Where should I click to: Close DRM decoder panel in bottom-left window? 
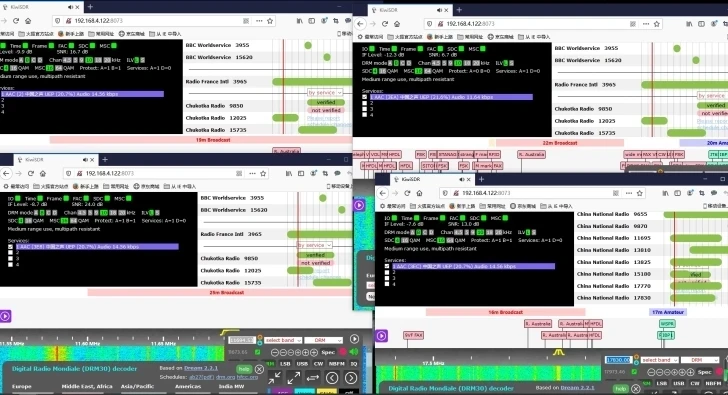tap(260, 369)
